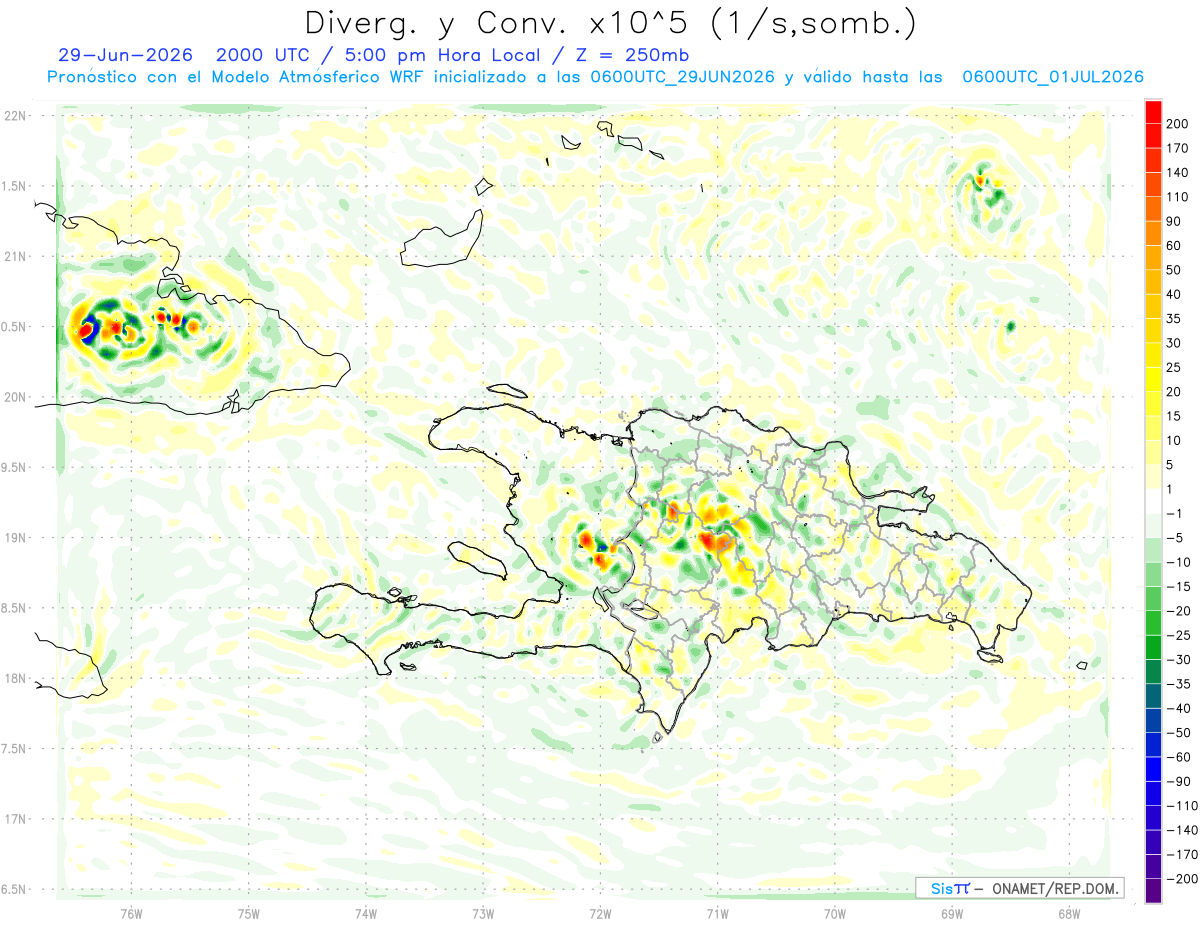This screenshot has width=1200, height=927.
Task: Click the positive '110' colorbar label
Action: (x=1176, y=197)
